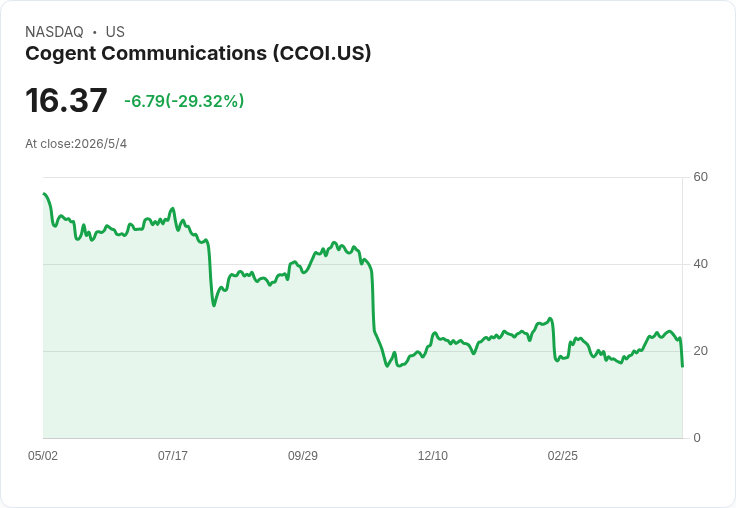Select the 09/29 x-axis date label
The height and width of the screenshot is (508, 736).
[x=303, y=456]
